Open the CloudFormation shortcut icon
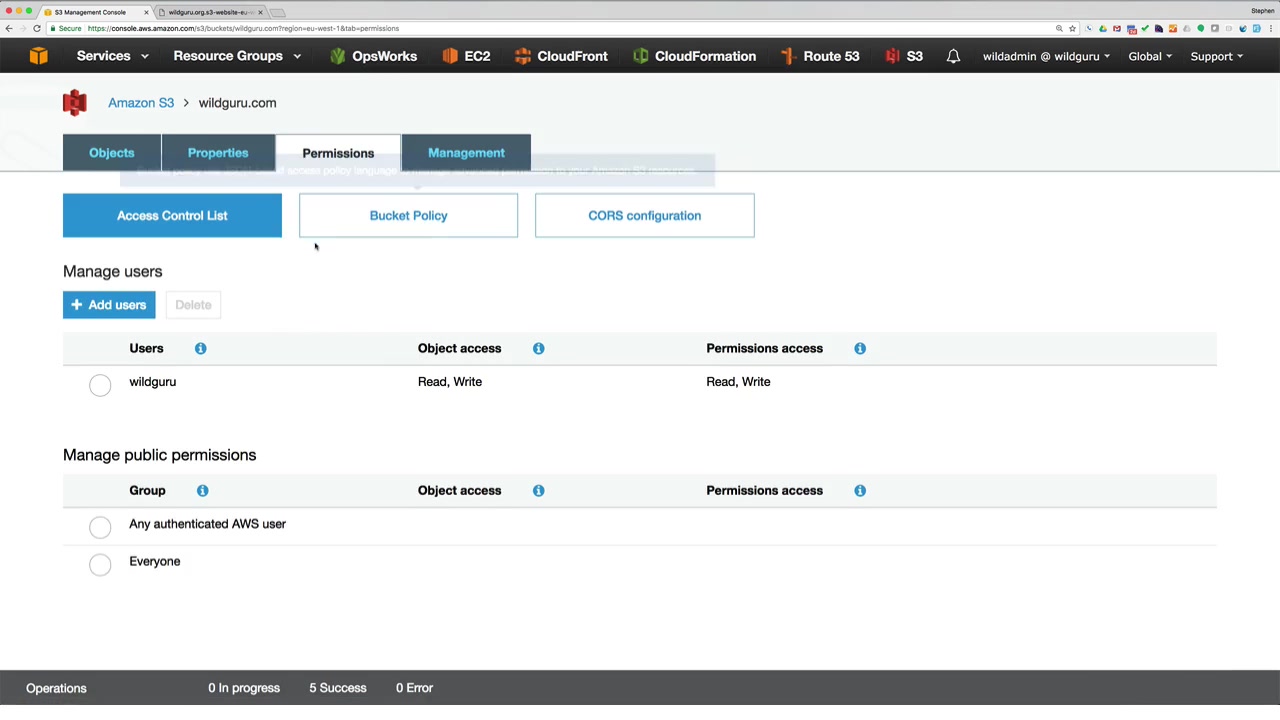The image size is (1280, 720). (x=640, y=56)
